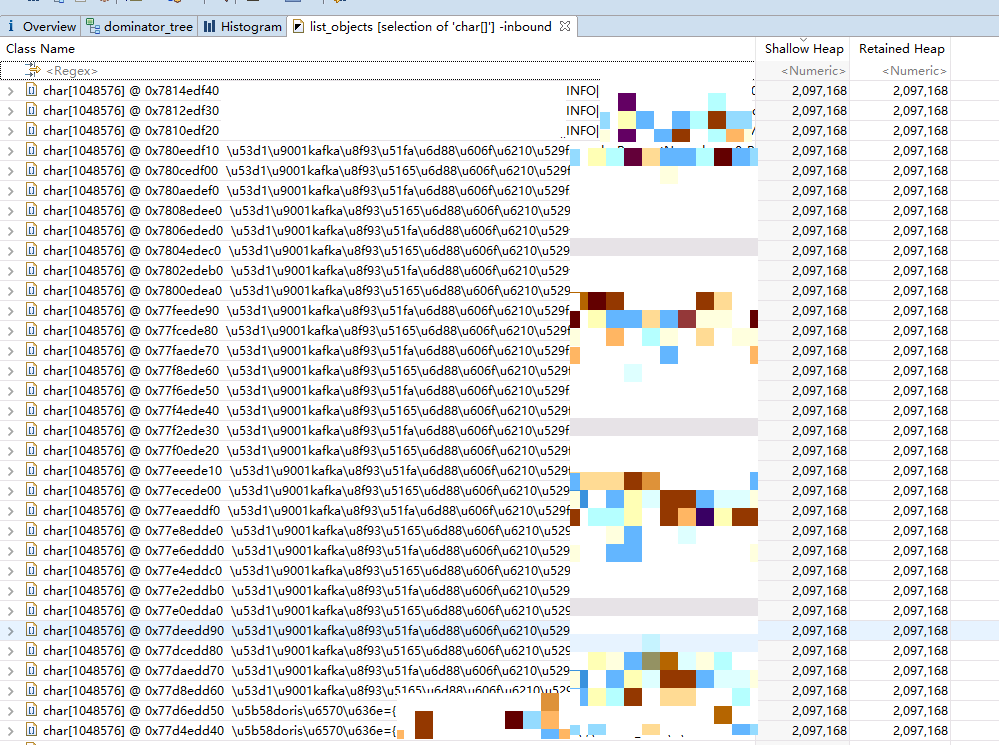Viewport: 999px width, 745px height.
Task: Click the array icon of row 0x77dcedd80
Action: pos(31,650)
